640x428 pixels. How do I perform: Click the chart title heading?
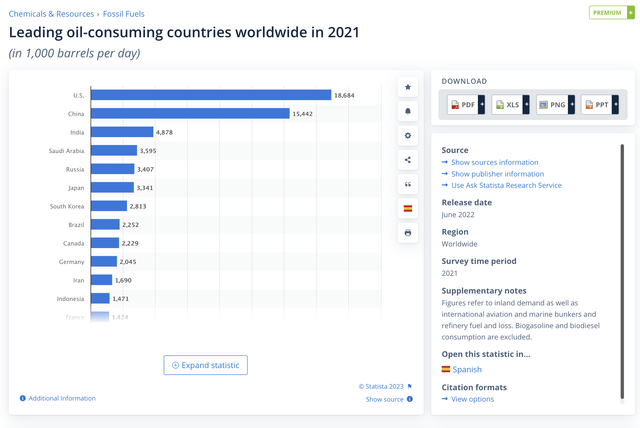pyautogui.click(x=184, y=32)
